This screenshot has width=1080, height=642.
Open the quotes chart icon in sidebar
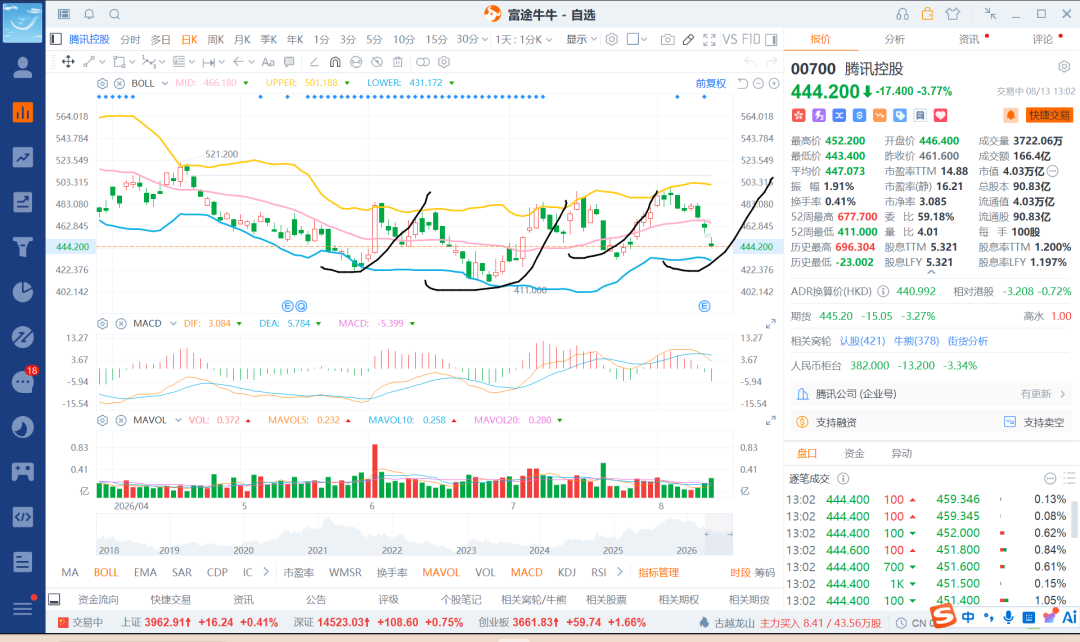(x=23, y=113)
